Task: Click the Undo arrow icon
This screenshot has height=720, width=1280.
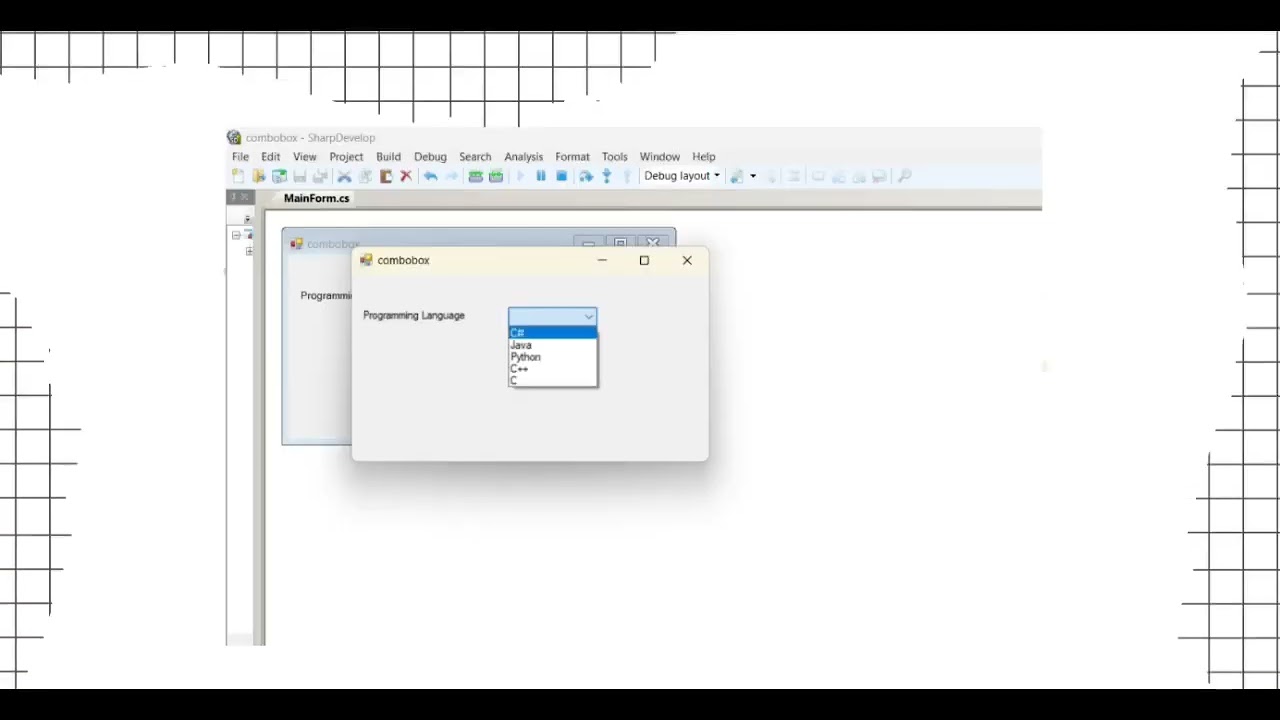Action: 430,176
